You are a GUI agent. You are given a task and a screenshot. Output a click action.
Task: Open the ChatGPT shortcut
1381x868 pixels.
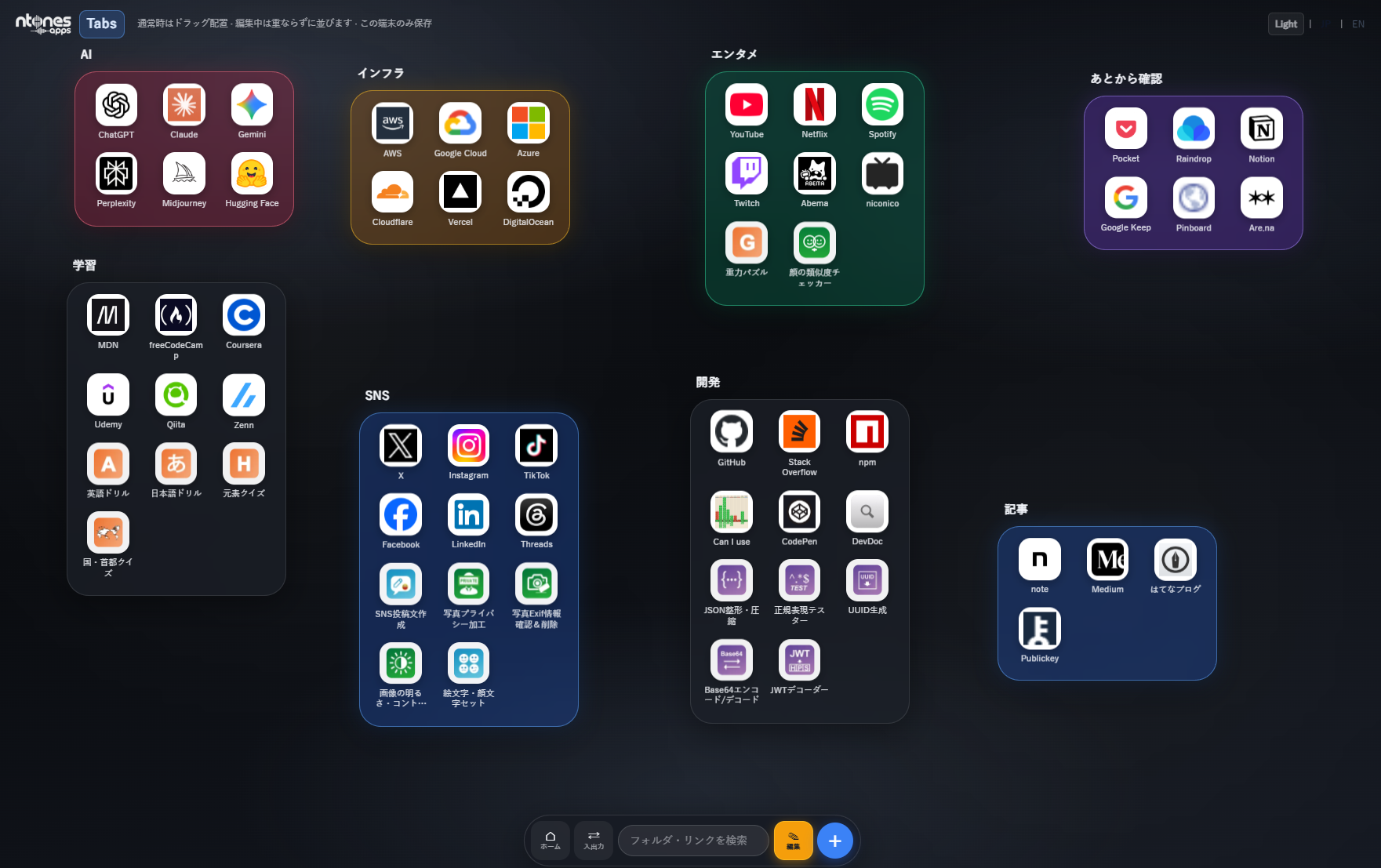(116, 105)
